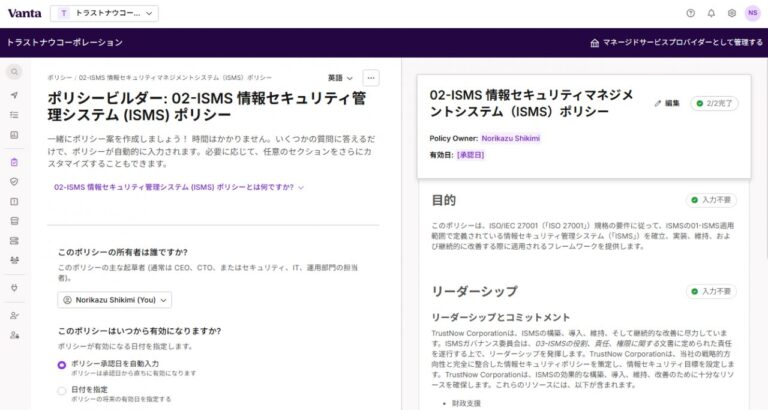Click このポリシーはいつから有効になりますか? question
The width and height of the screenshot is (768, 410).
pyautogui.click(x=140, y=331)
